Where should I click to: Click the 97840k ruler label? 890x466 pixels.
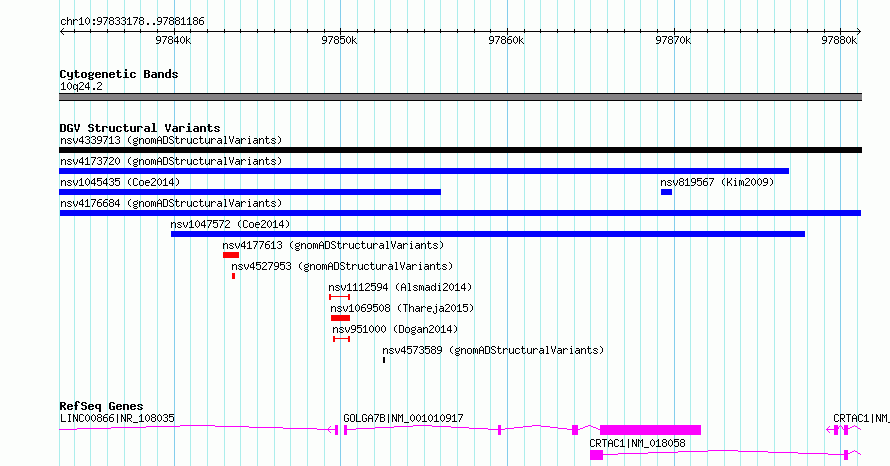click(x=173, y=40)
